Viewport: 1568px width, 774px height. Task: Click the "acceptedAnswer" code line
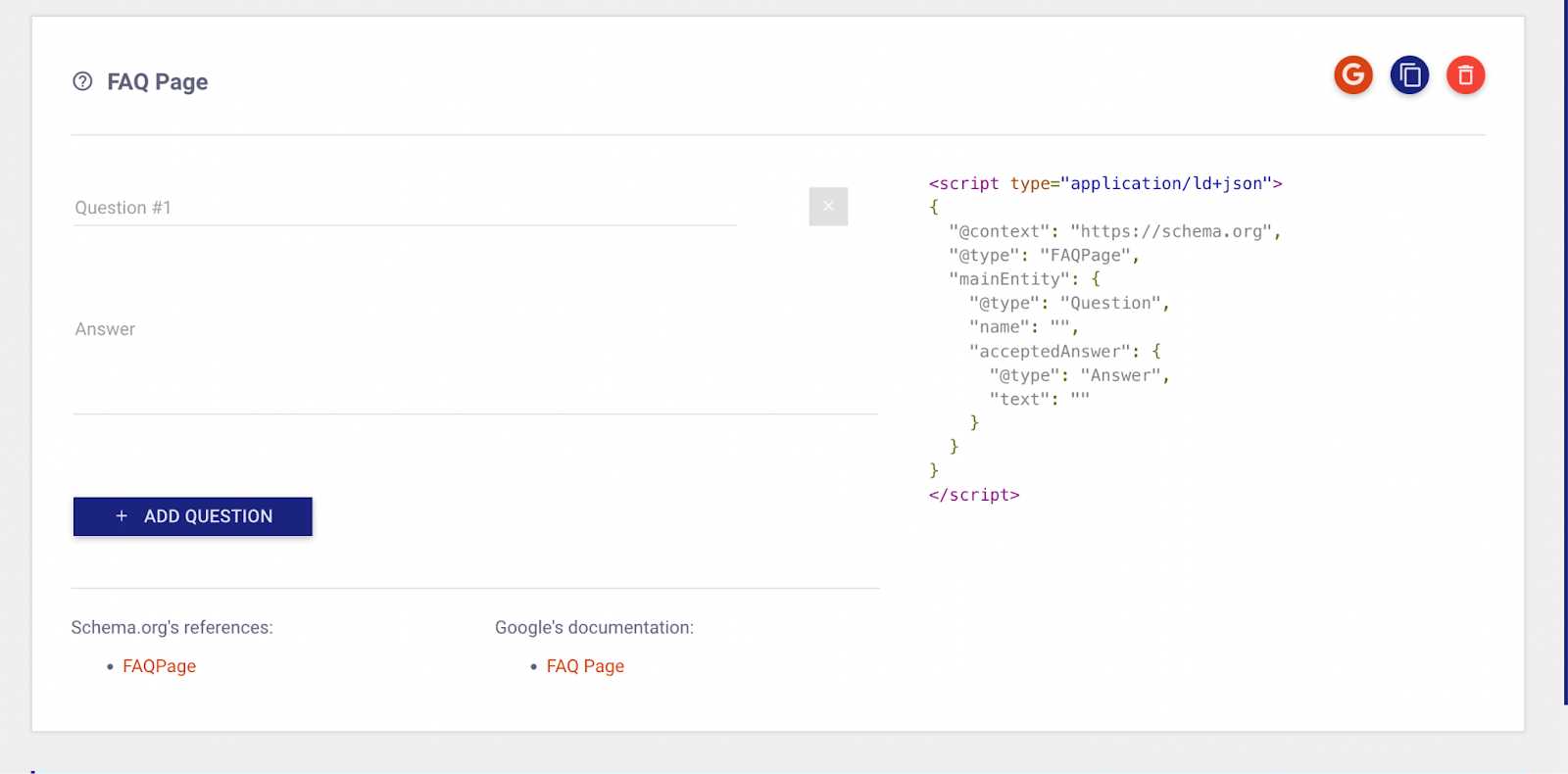click(1065, 352)
